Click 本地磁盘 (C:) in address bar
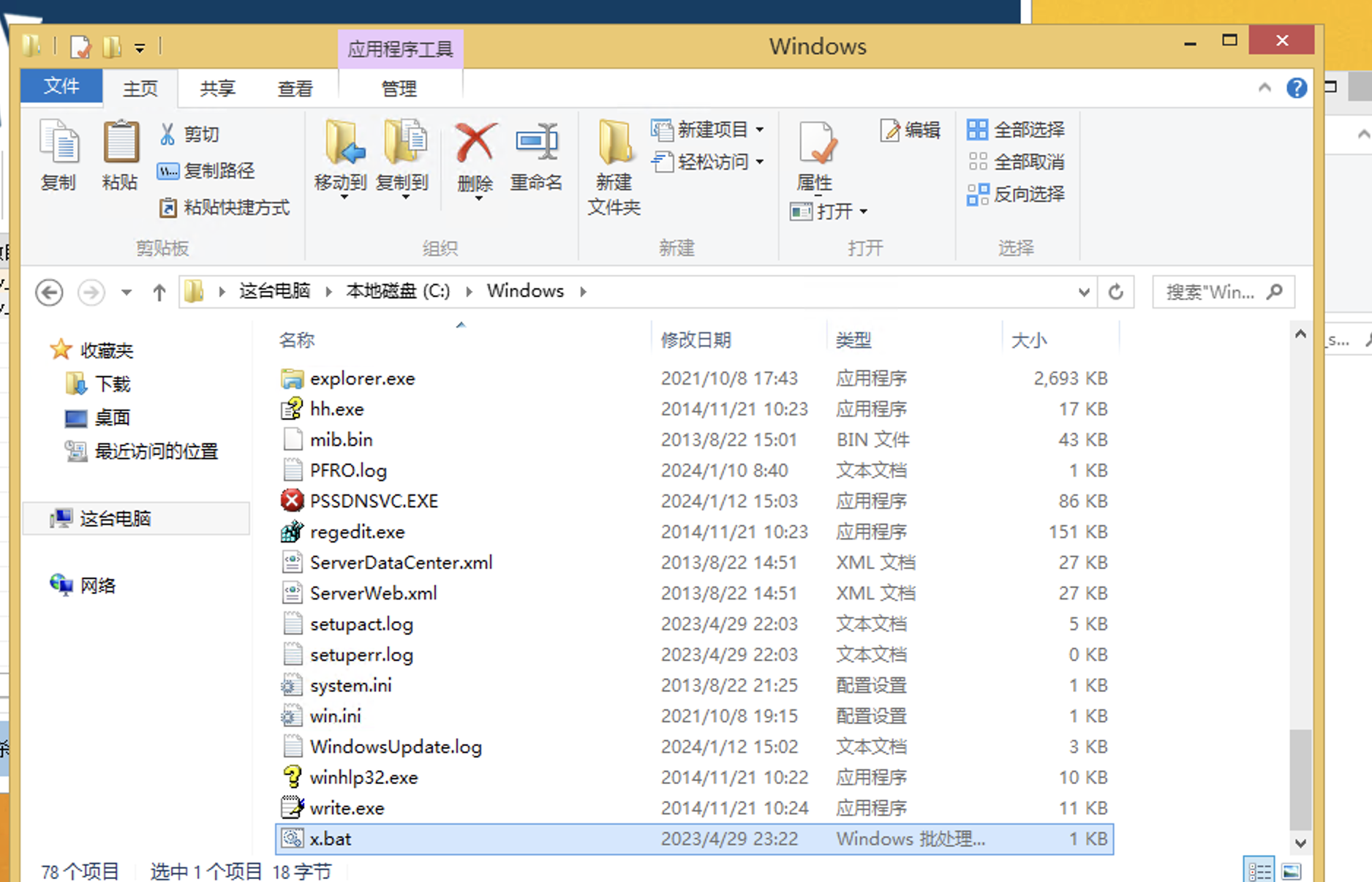Image resolution: width=1372 pixels, height=882 pixels. [398, 291]
